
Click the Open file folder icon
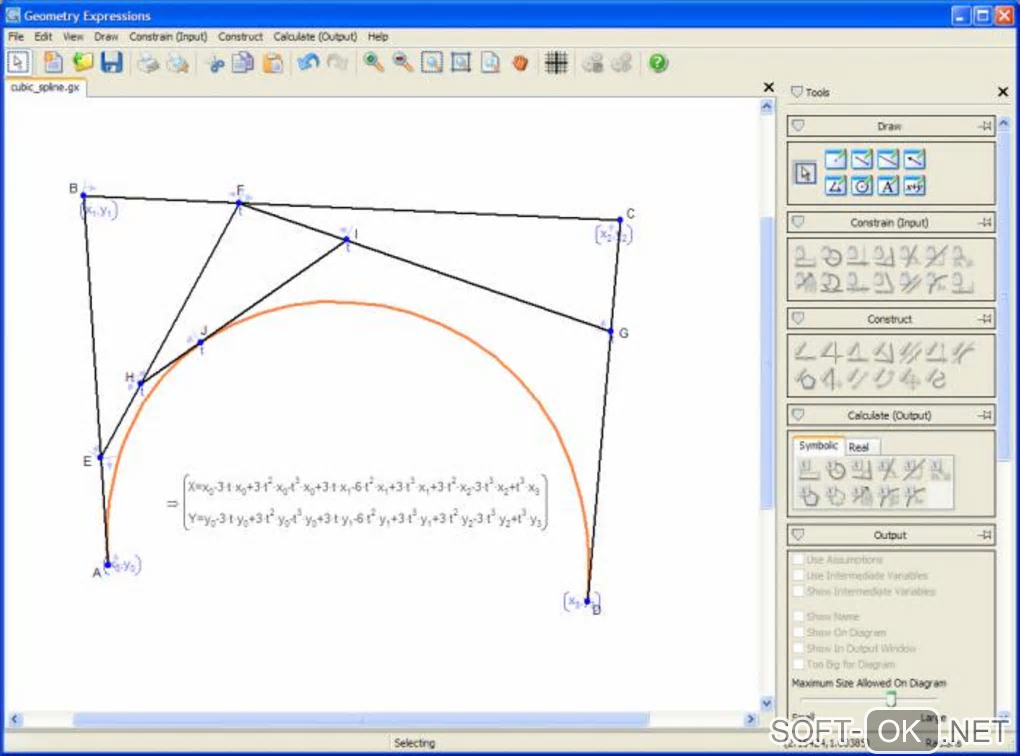83,62
